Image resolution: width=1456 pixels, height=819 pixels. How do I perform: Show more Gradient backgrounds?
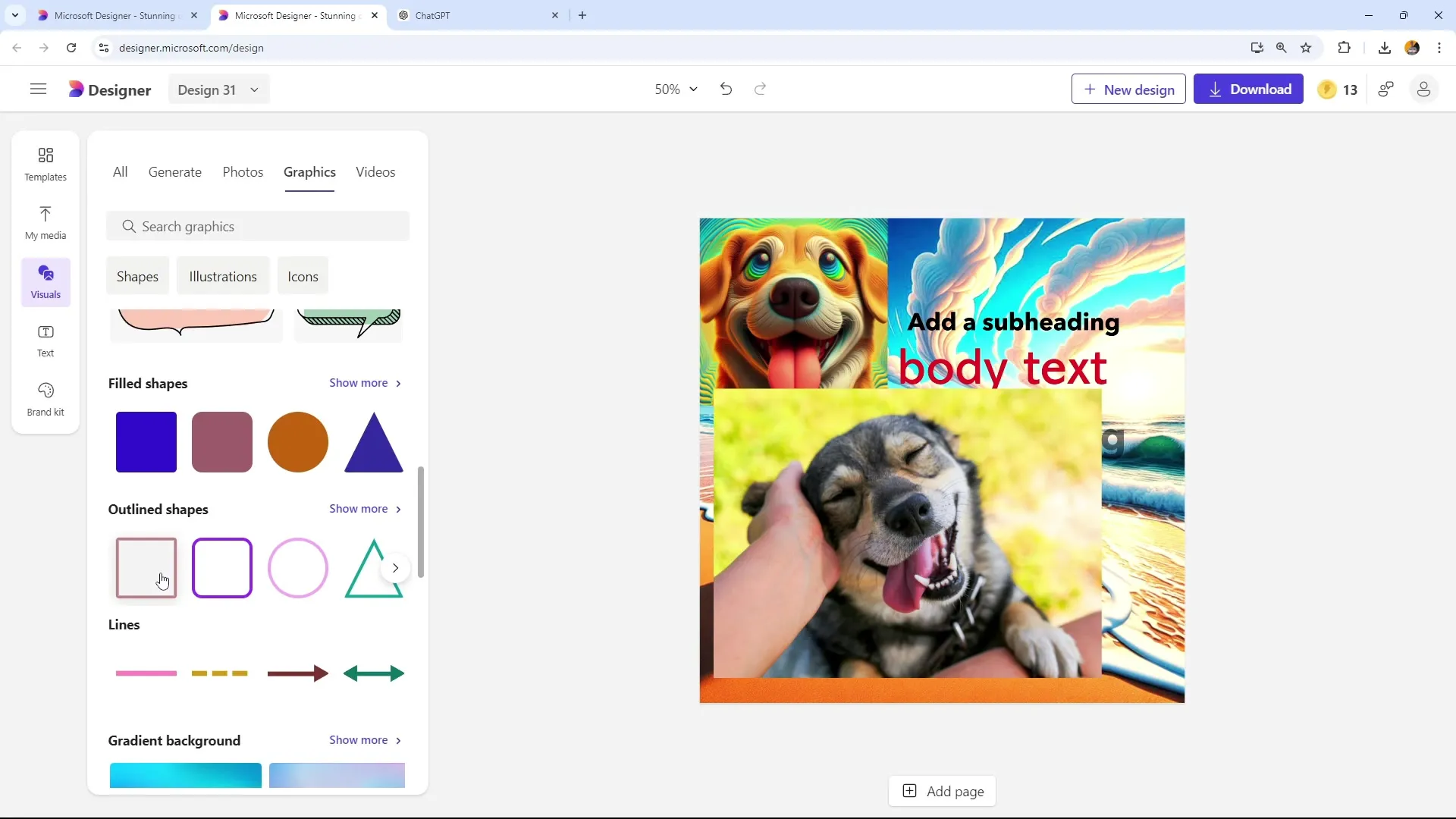coord(366,740)
